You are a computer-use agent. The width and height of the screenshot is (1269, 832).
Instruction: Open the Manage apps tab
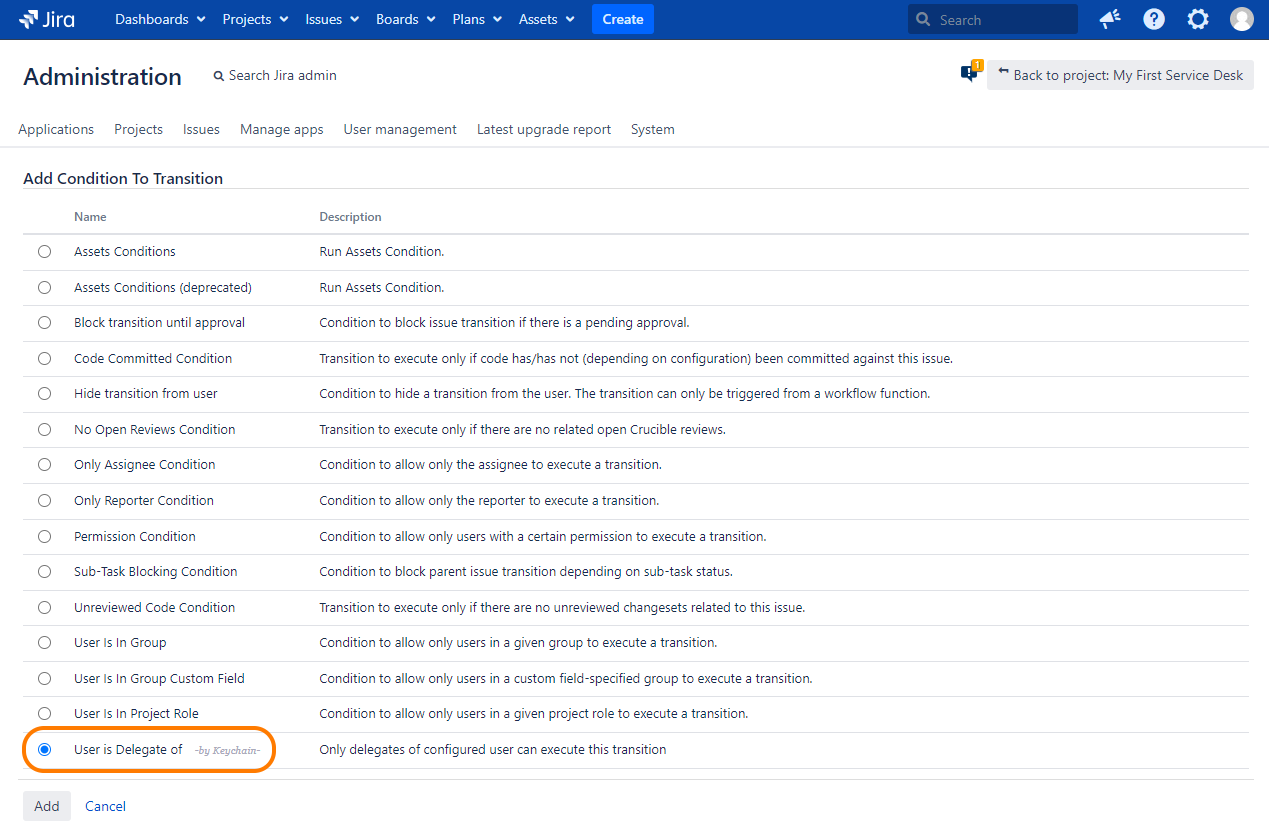click(x=281, y=129)
